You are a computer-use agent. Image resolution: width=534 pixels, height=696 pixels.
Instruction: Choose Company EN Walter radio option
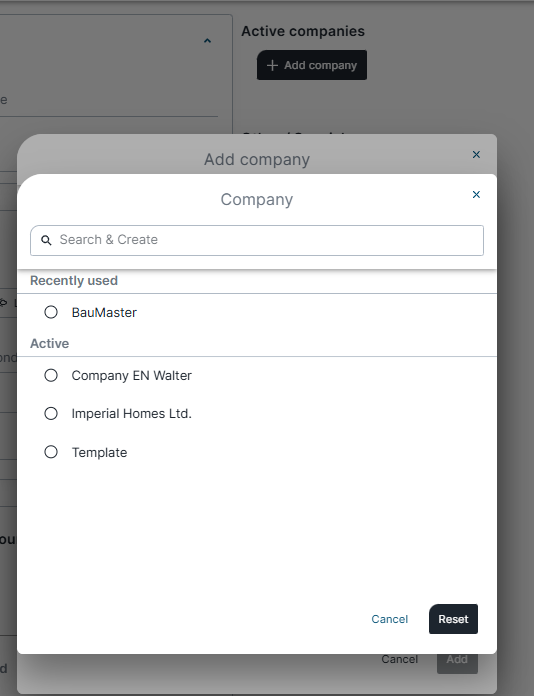pyautogui.click(x=51, y=375)
